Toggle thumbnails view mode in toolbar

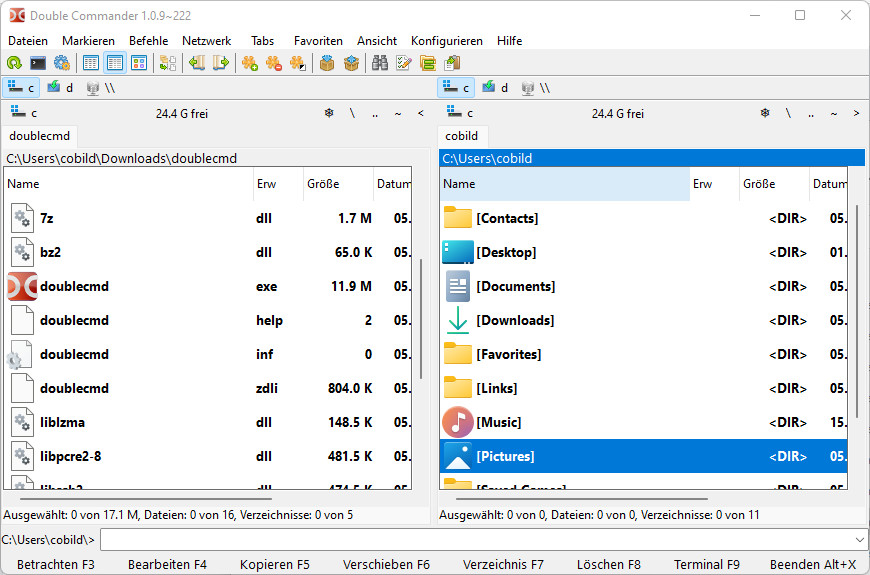point(139,63)
